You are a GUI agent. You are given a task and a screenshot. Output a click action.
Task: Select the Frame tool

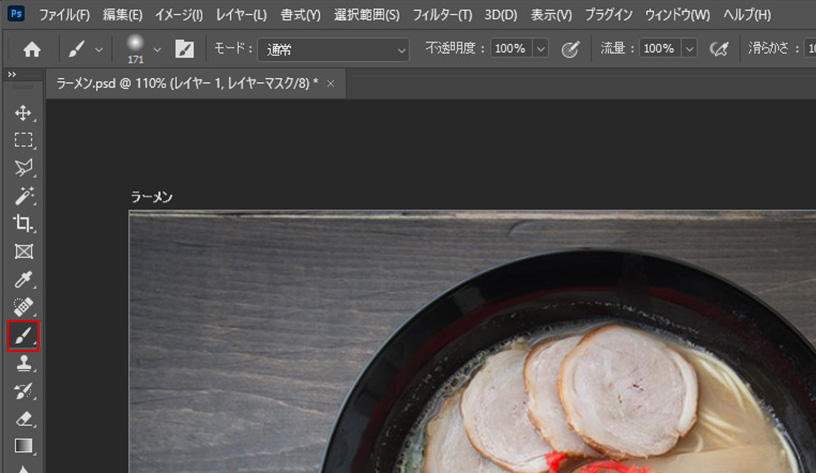point(23,252)
